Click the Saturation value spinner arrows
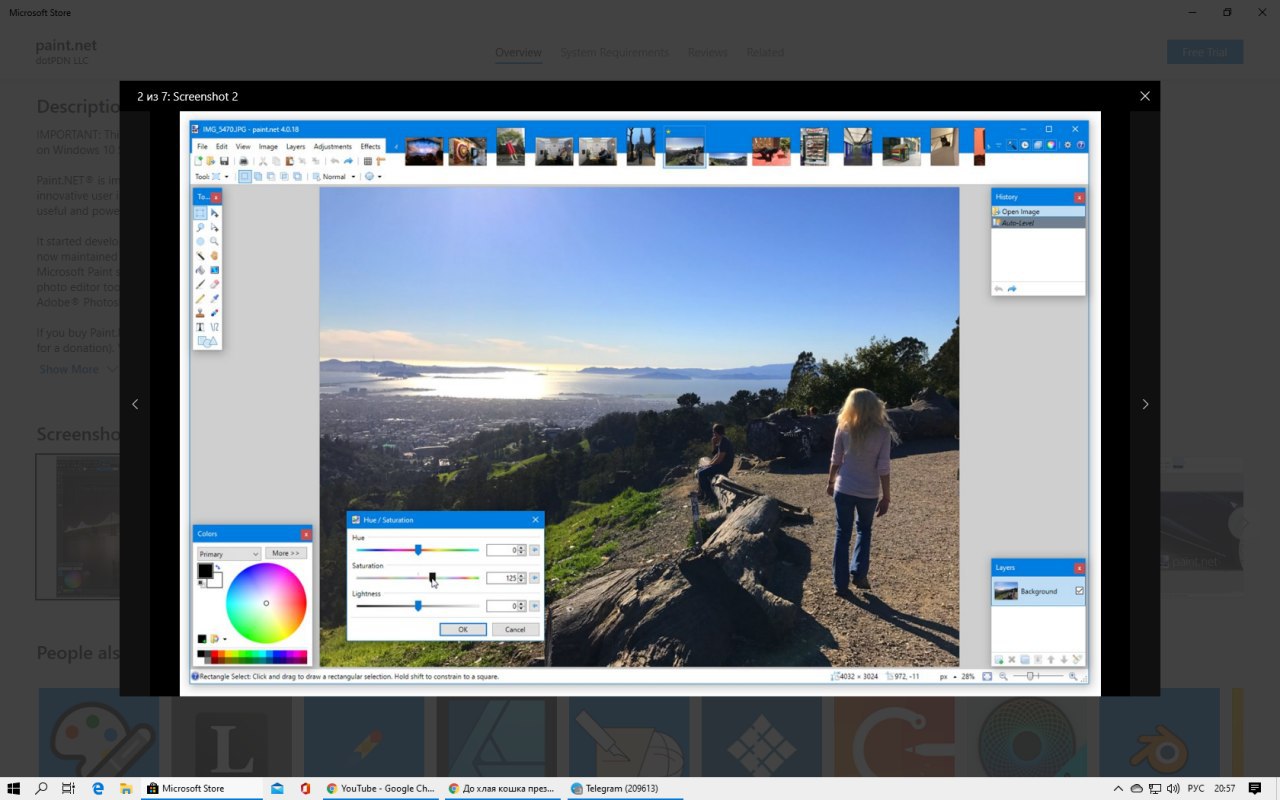Screen dimensions: 1280x800 pos(522,578)
